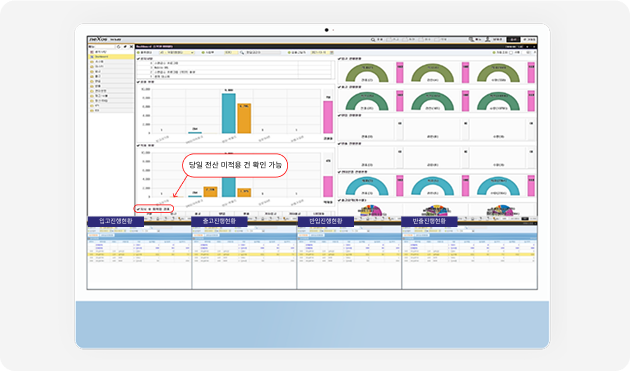This screenshot has width=630, height=372.
Task: Click the first olive gauge in top gauge row
Action: click(x=367, y=73)
